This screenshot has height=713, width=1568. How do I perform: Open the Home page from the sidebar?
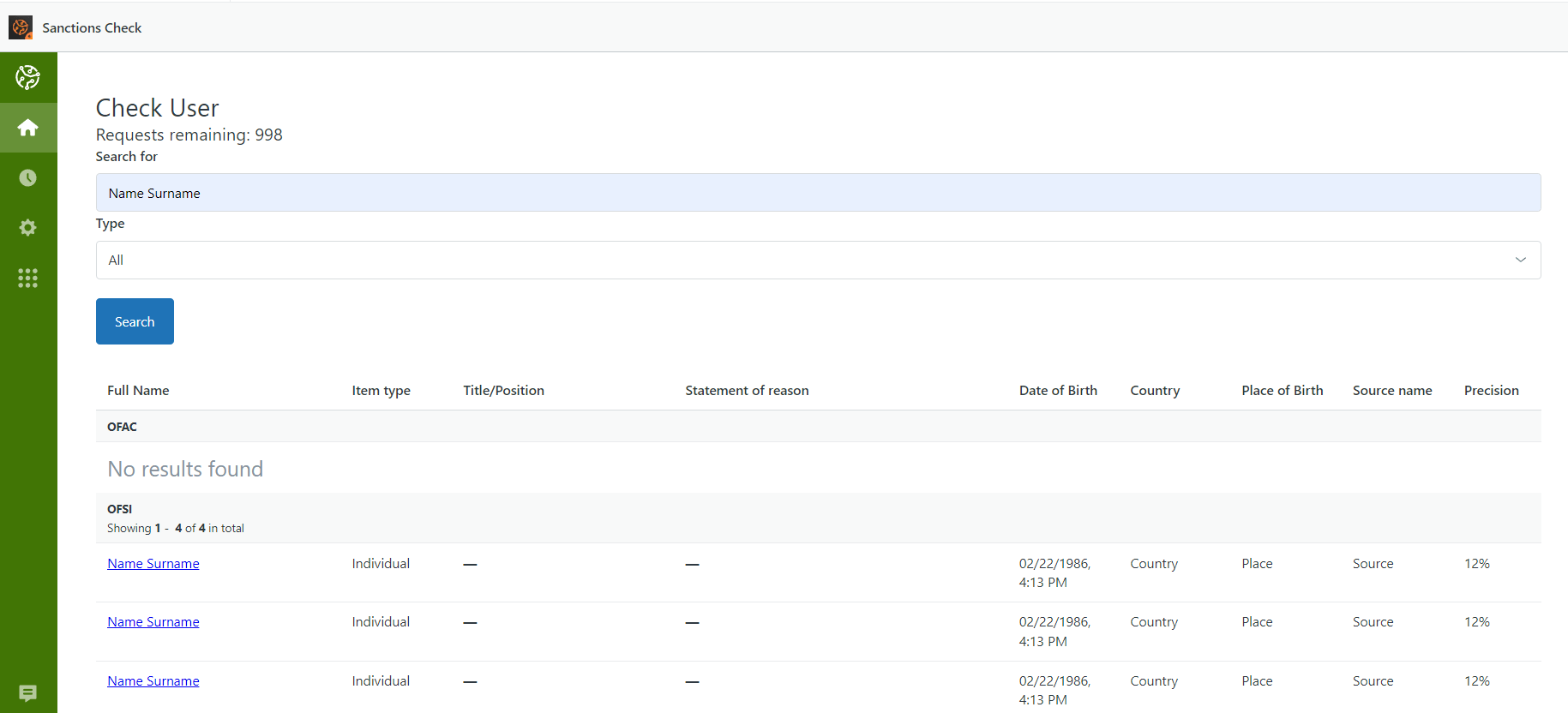click(28, 128)
